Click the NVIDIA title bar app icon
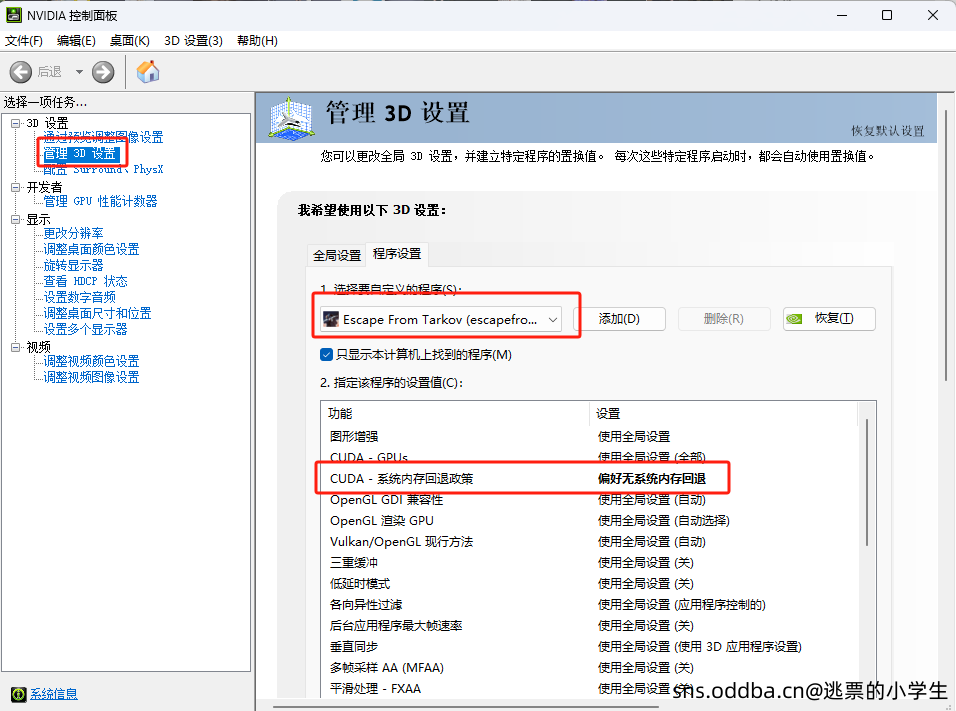The width and height of the screenshot is (956, 711). click(13, 15)
